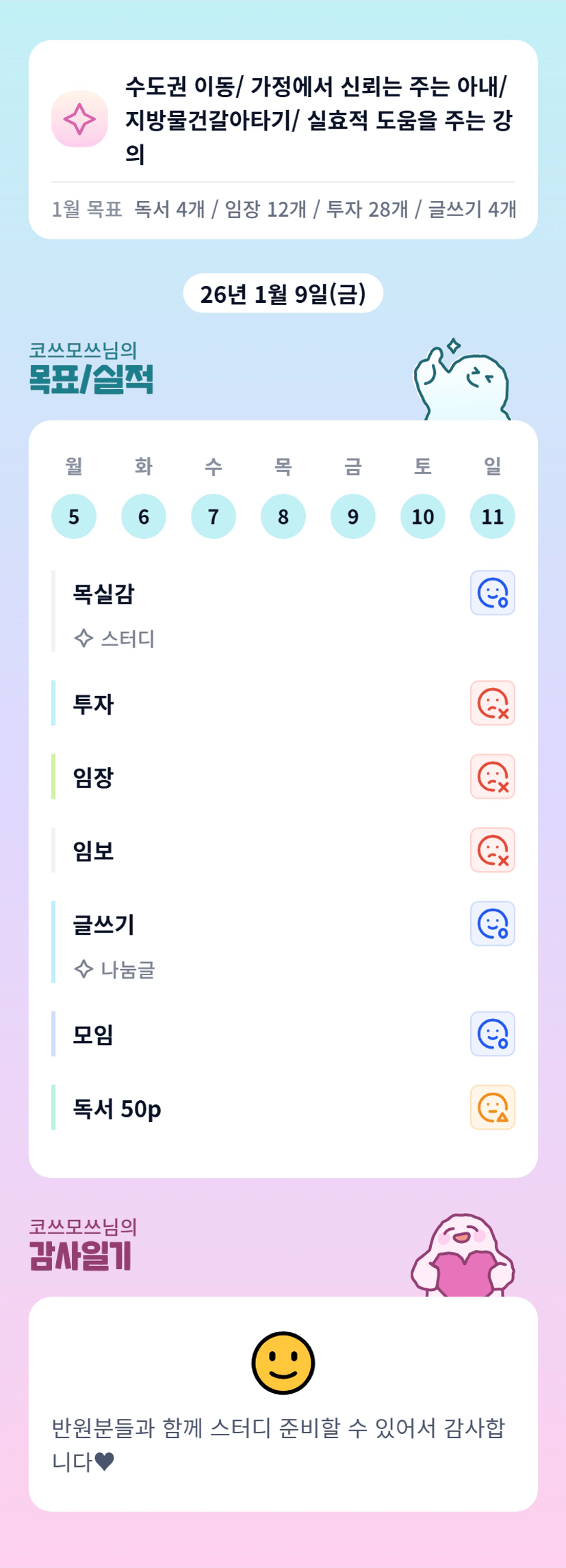
Task: Select Monday the 5th
Action: coord(74,516)
